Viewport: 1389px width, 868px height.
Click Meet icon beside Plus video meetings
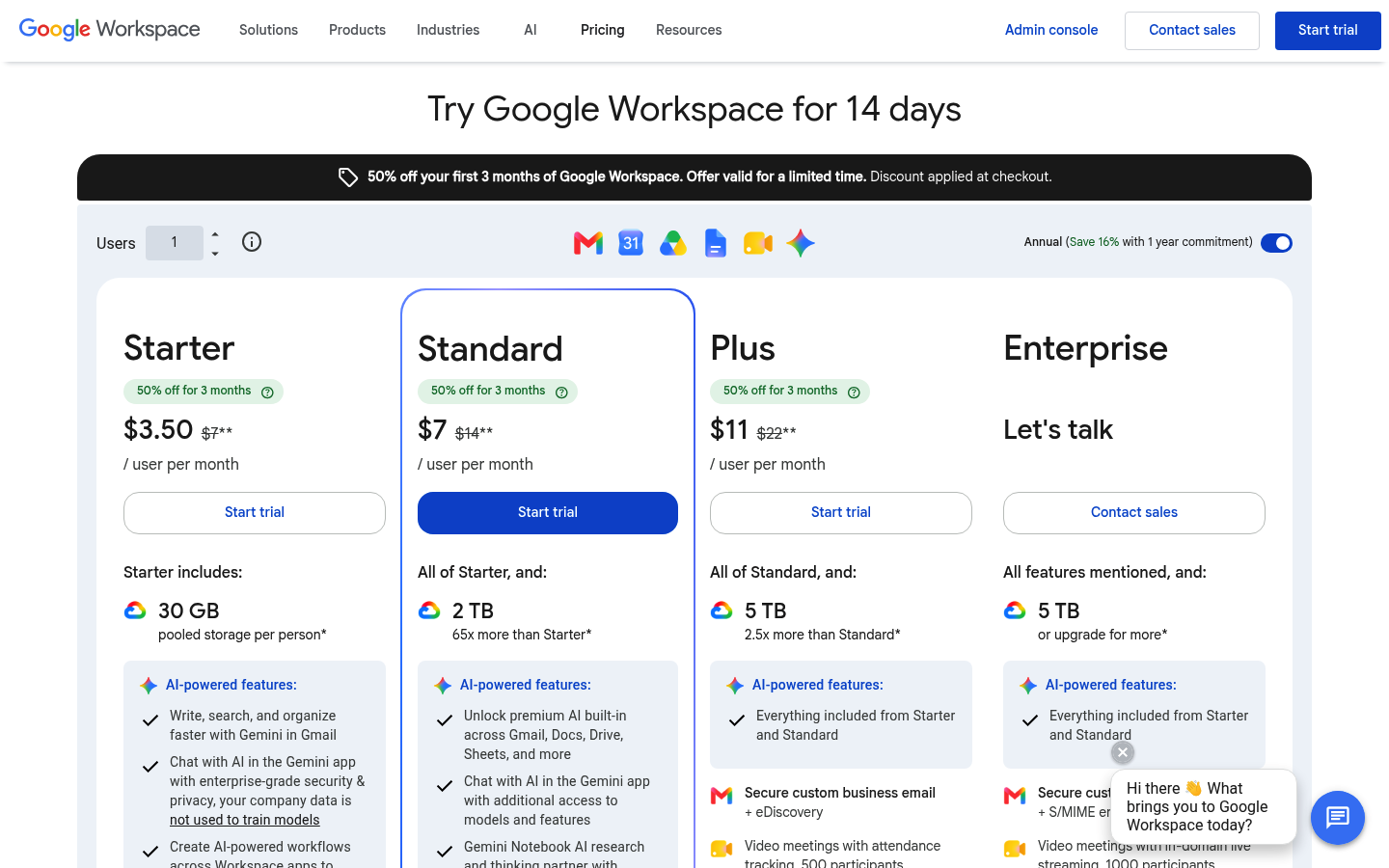coord(722,849)
